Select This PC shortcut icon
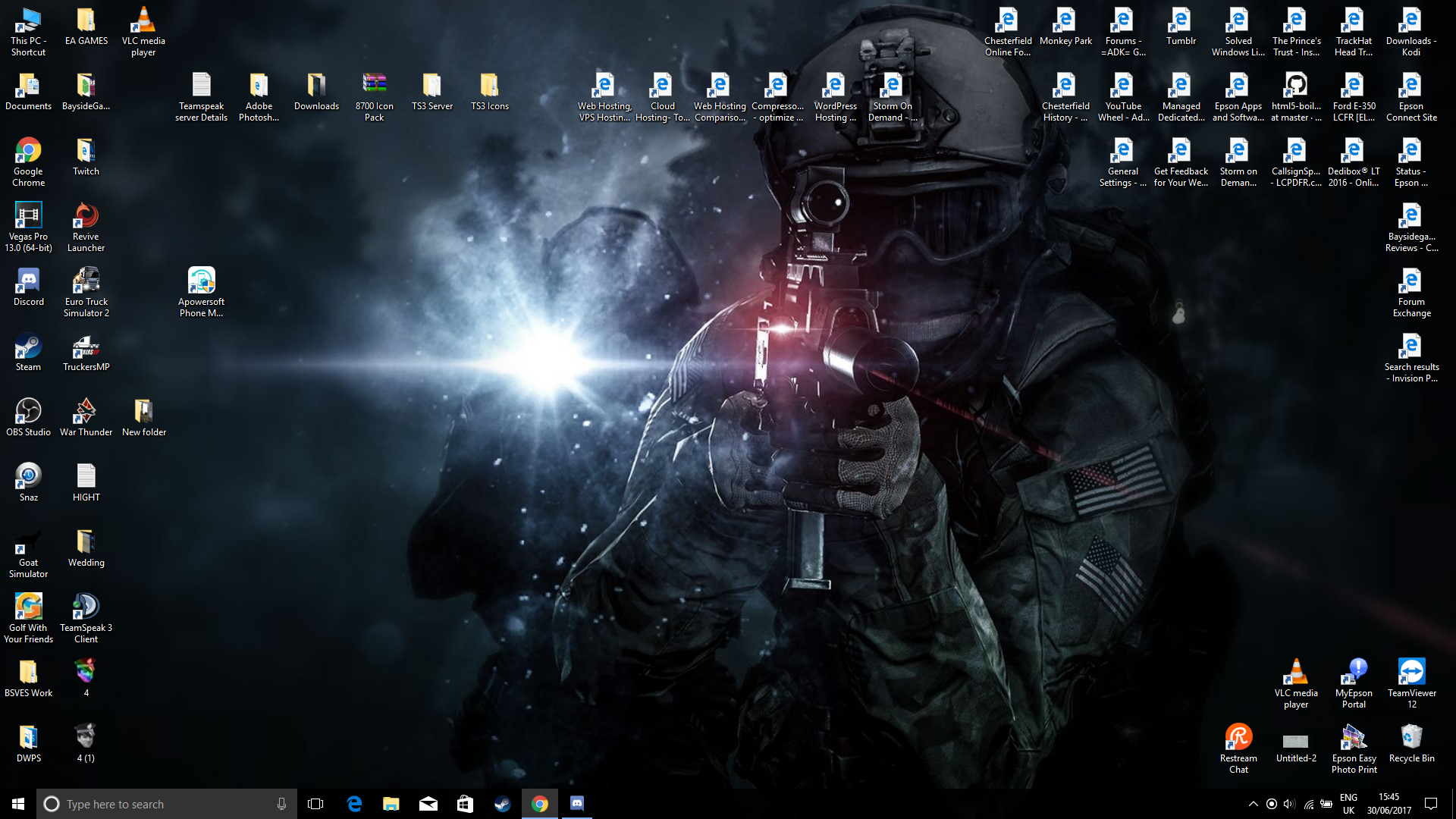The width and height of the screenshot is (1456, 819). (28, 31)
